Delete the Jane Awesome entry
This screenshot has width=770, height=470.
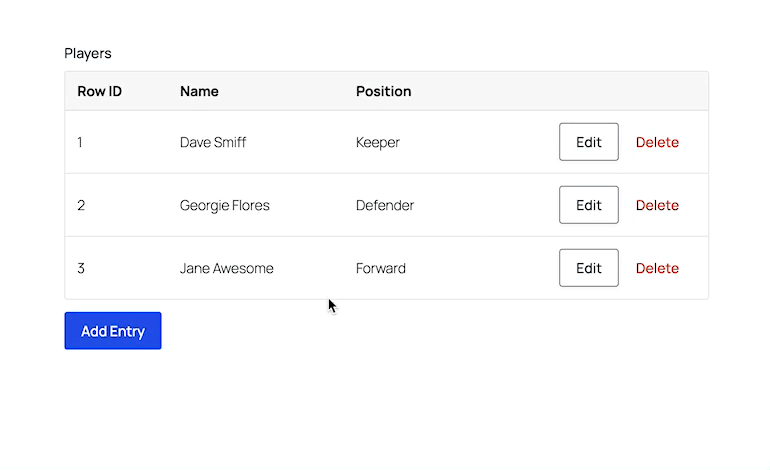coord(657,268)
